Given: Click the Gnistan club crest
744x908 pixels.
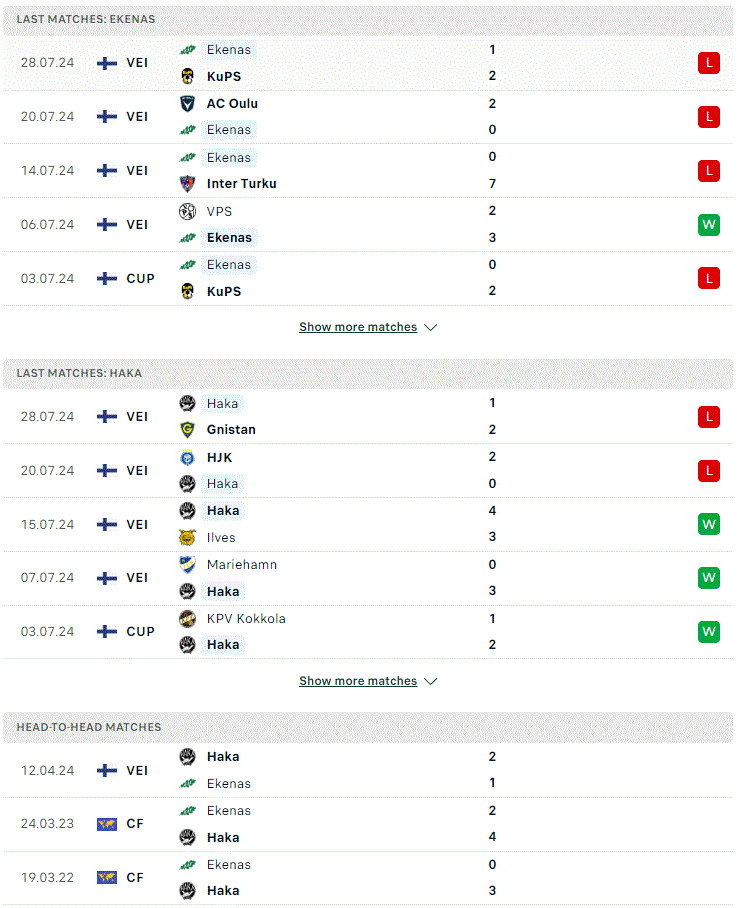Looking at the screenshot, I should (187, 430).
